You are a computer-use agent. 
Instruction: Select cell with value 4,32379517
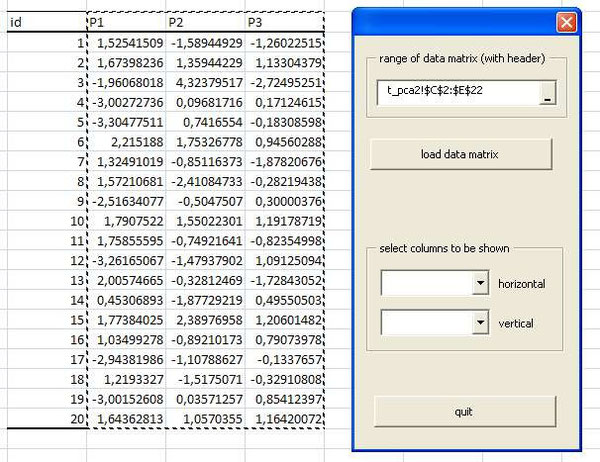(205, 82)
